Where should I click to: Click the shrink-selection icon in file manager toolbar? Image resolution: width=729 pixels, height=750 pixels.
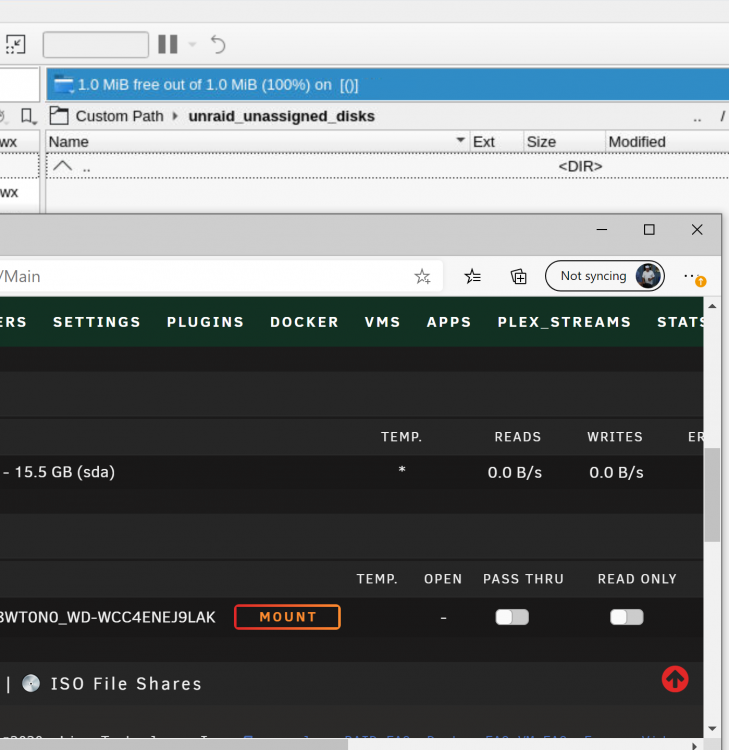click(15, 44)
